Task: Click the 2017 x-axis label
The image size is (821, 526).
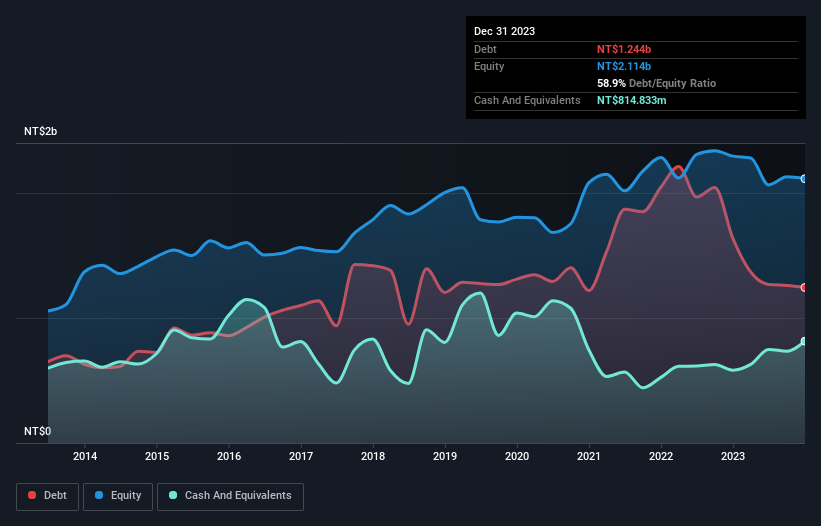Action: click(301, 456)
